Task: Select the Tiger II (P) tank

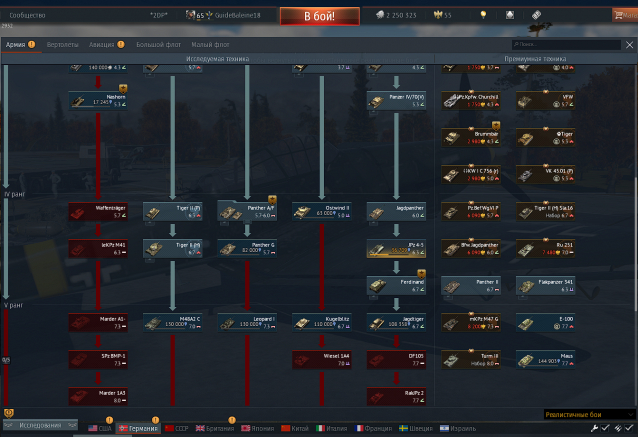Action: [173, 212]
